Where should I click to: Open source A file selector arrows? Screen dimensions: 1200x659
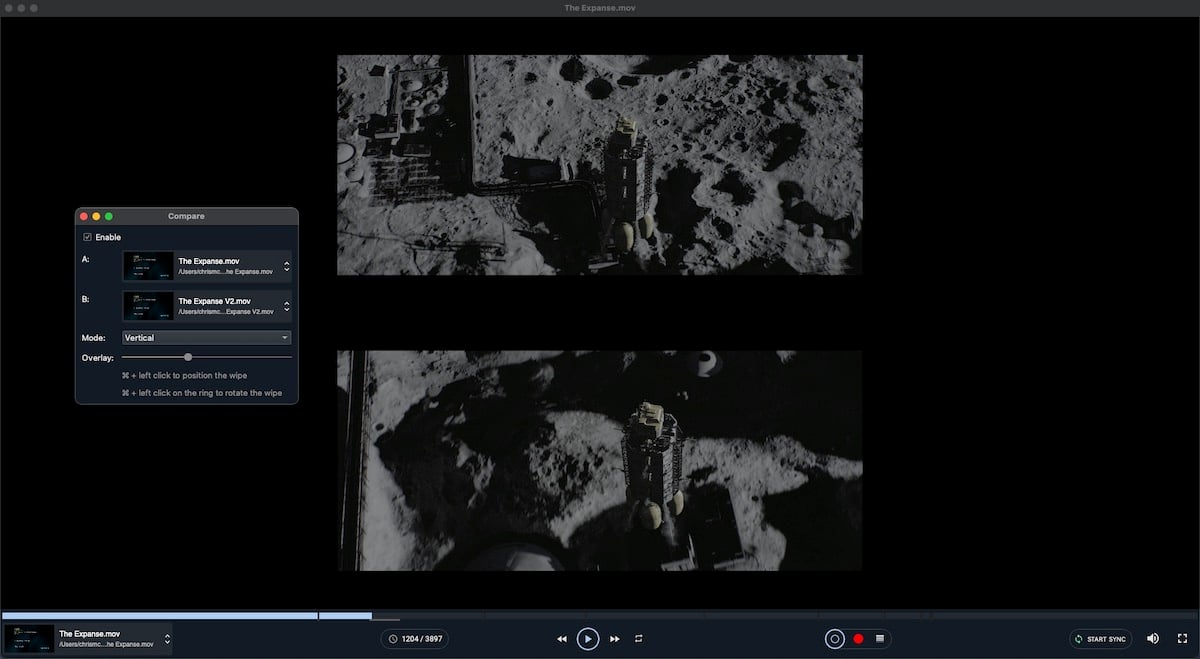click(287, 266)
